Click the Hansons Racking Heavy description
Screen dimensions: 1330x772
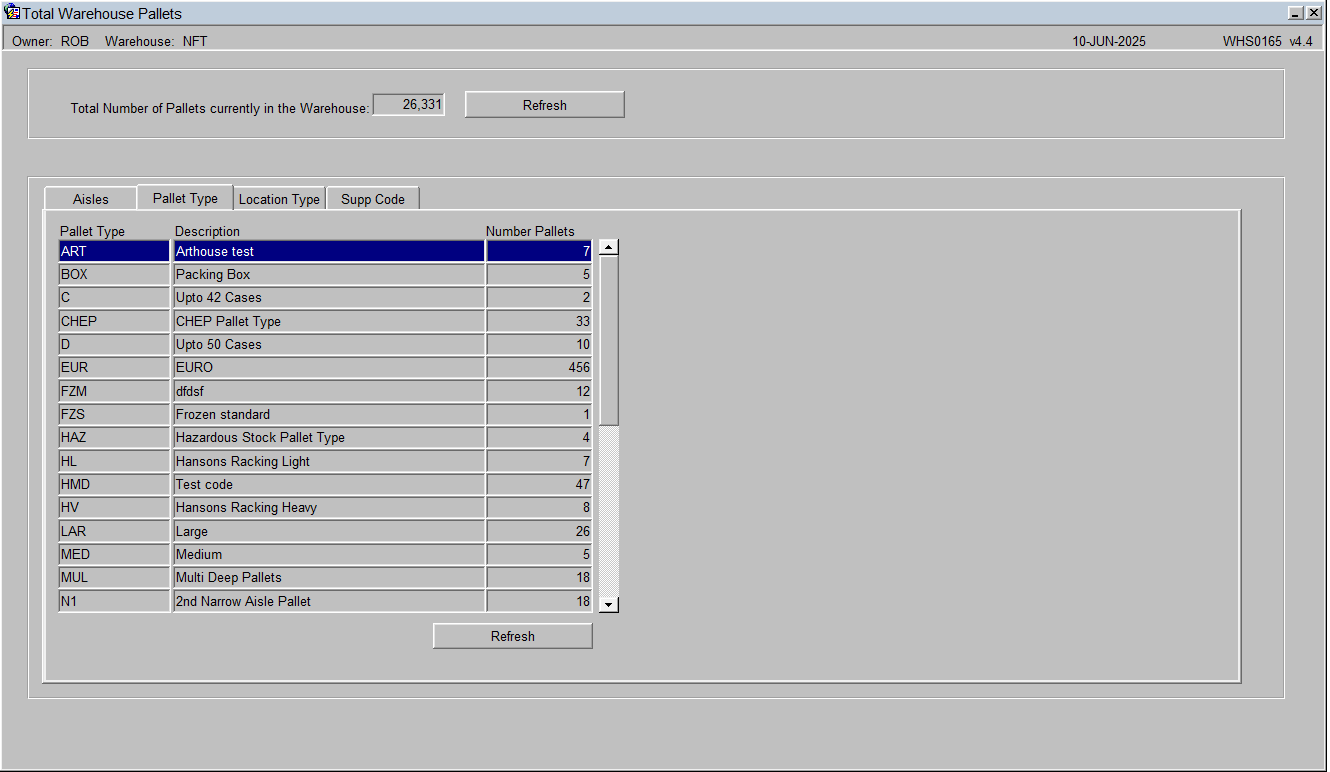pos(329,507)
